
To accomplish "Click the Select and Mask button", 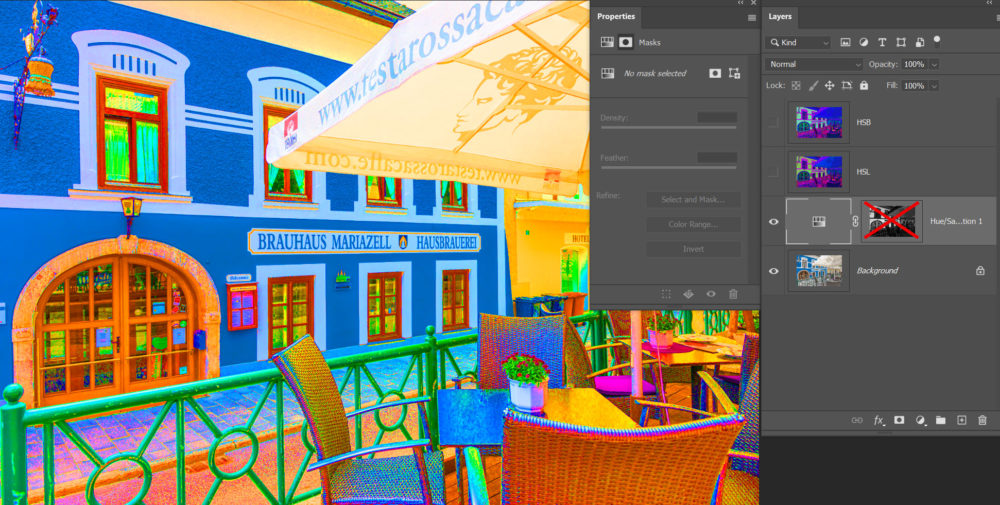I will (x=693, y=200).
